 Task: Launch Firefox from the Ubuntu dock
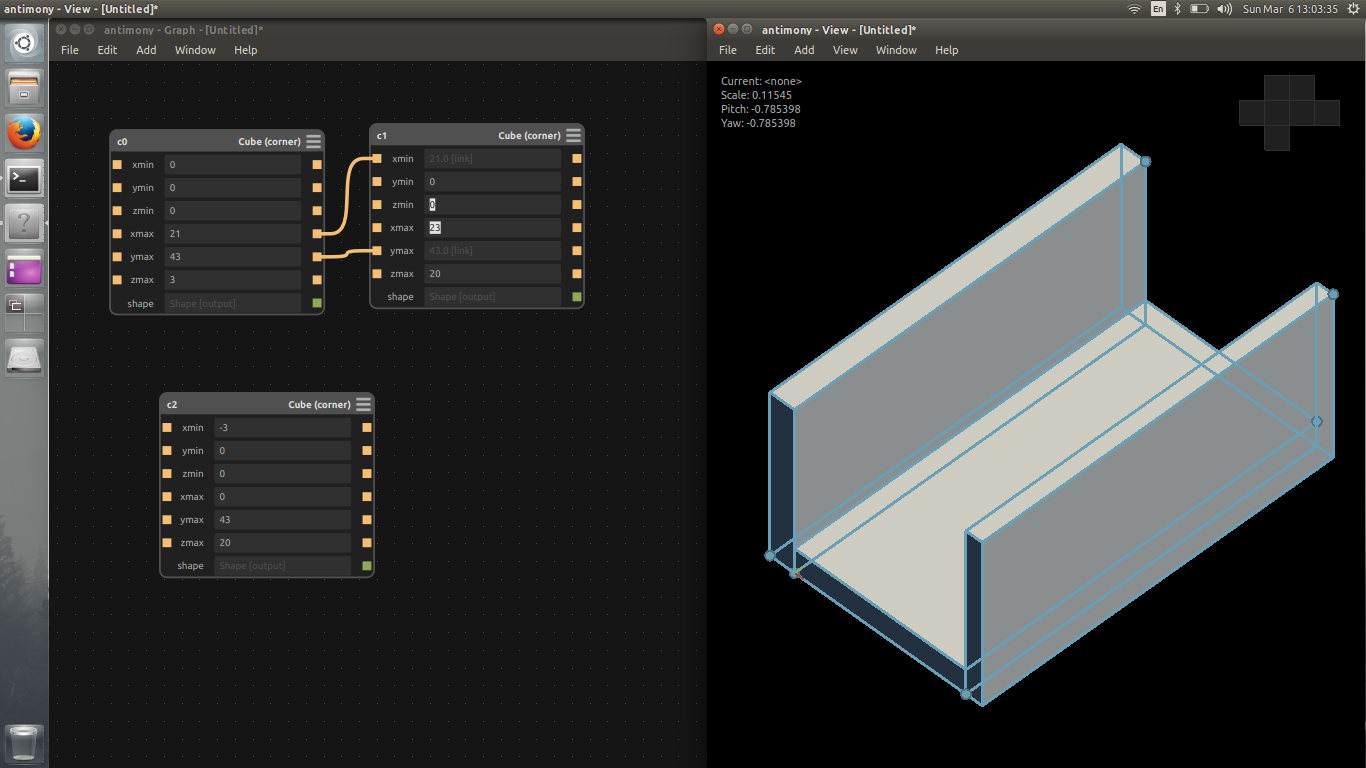(25, 132)
